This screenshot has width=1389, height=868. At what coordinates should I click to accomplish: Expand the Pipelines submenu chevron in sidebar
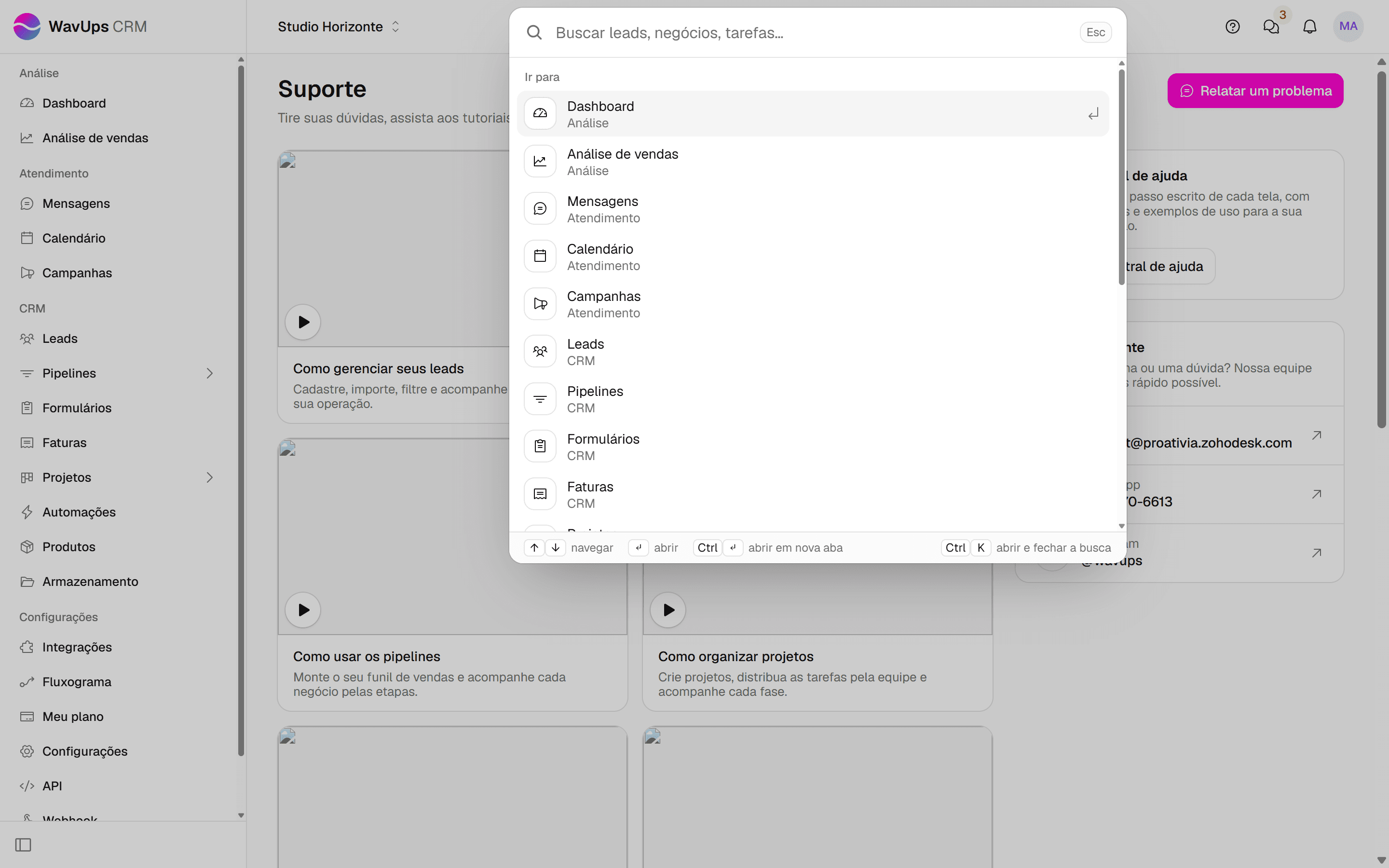[x=209, y=373]
